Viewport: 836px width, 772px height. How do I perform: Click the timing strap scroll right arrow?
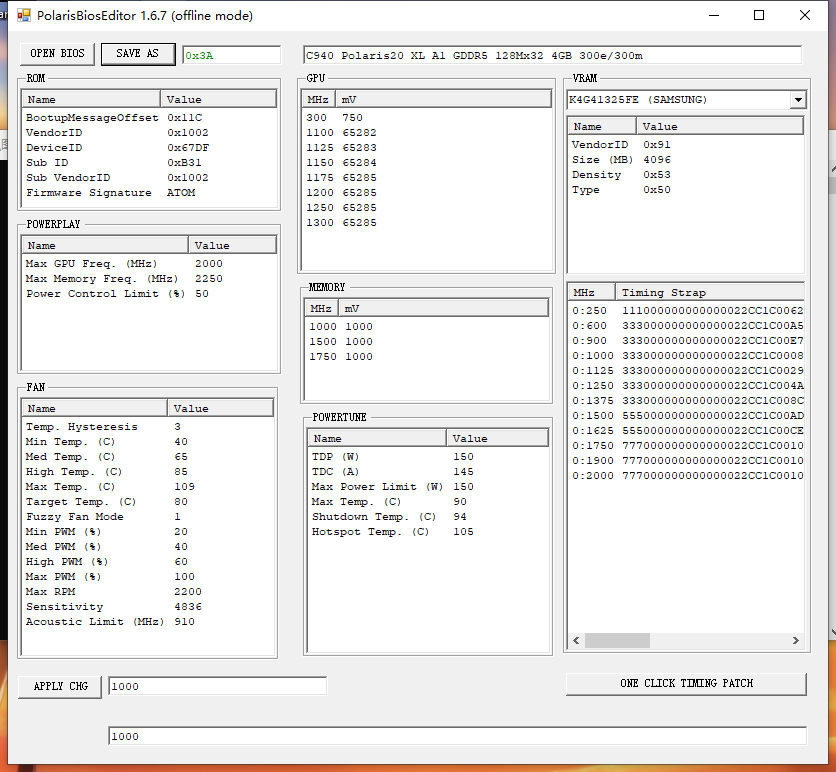(795, 640)
